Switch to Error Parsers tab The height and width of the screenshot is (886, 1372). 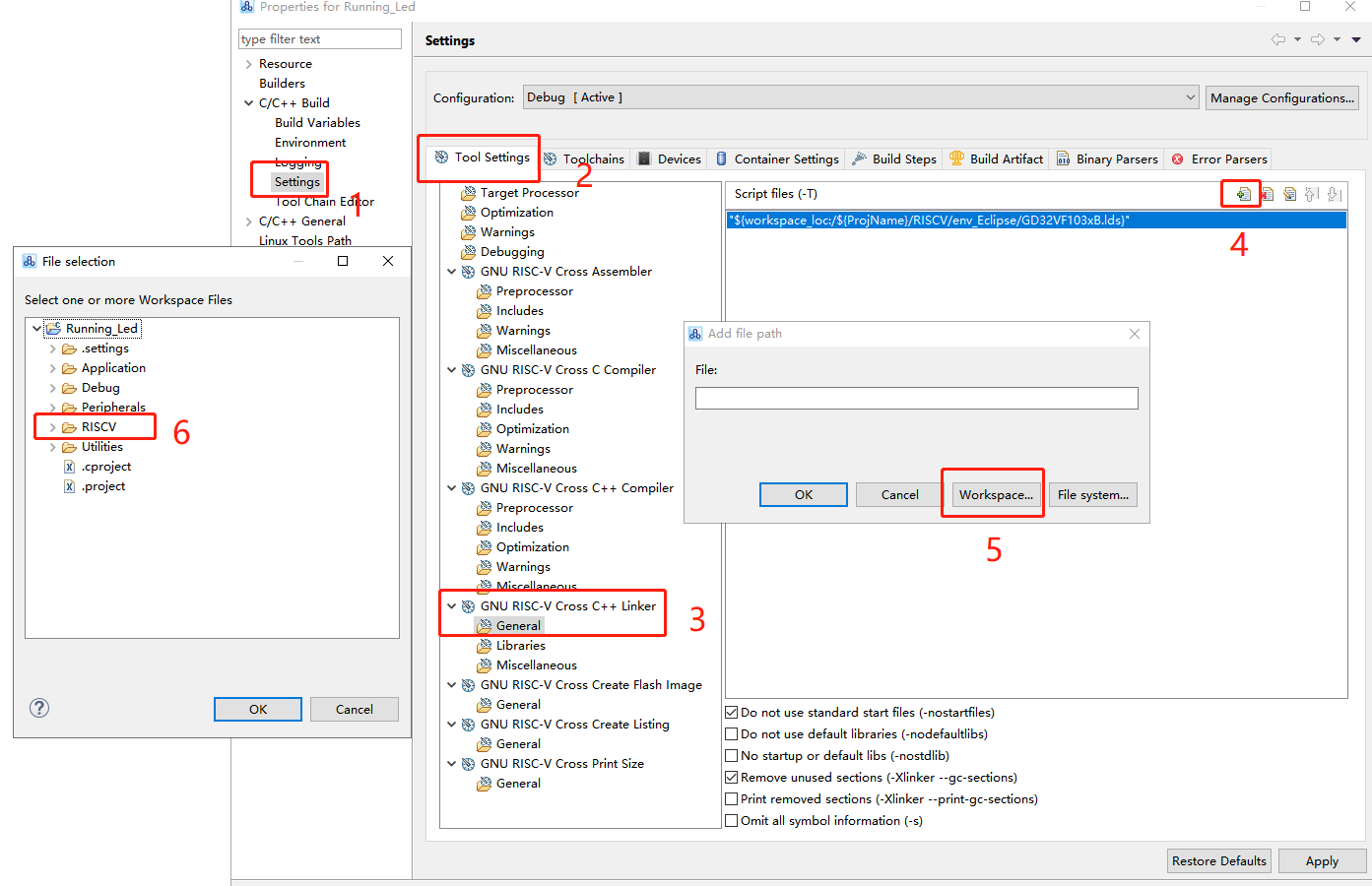[1219, 158]
